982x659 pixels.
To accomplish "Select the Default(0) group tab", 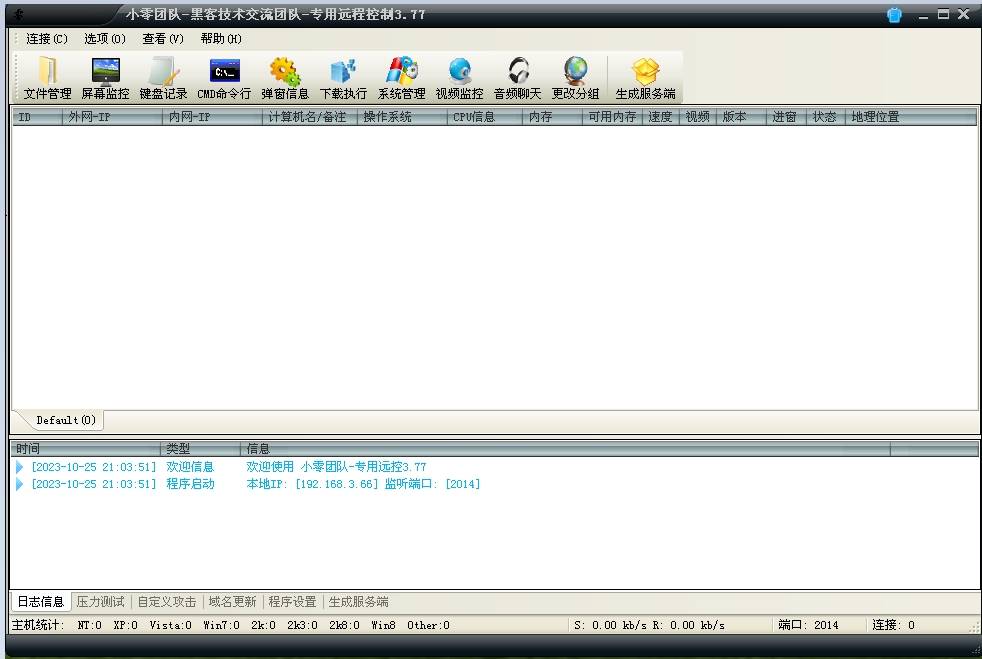I will point(66,420).
